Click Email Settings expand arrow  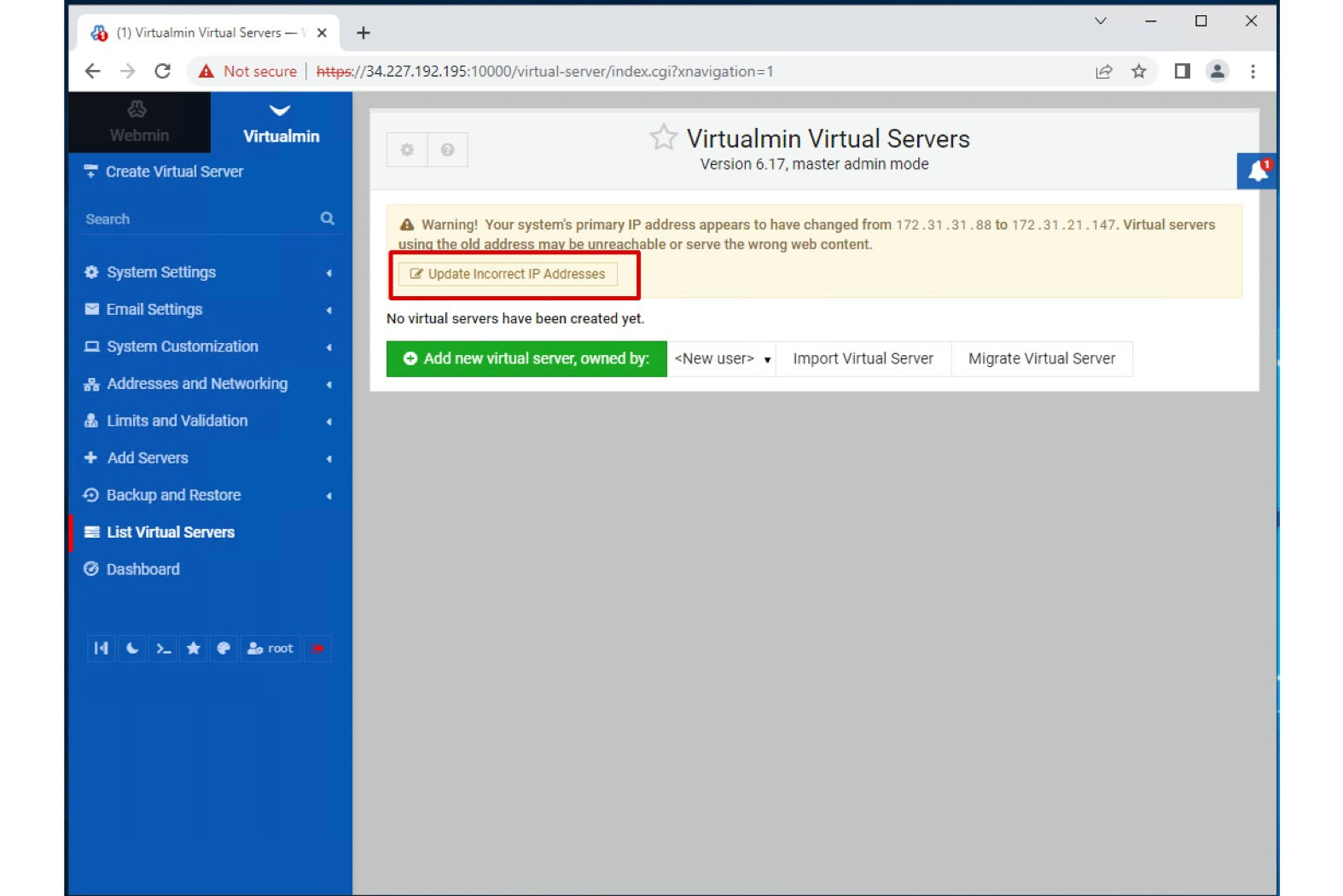pyautogui.click(x=328, y=311)
